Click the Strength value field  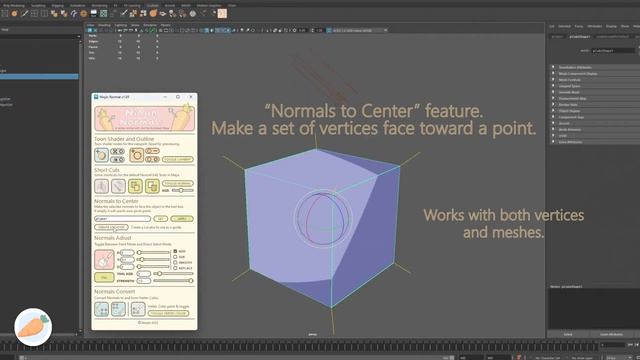tap(144, 281)
